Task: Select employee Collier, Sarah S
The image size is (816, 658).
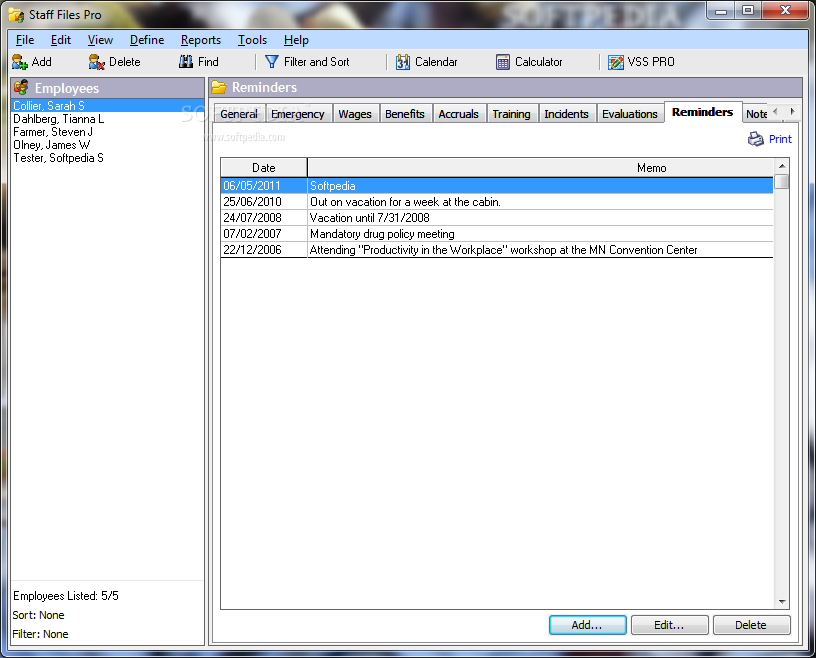Action: tap(108, 106)
